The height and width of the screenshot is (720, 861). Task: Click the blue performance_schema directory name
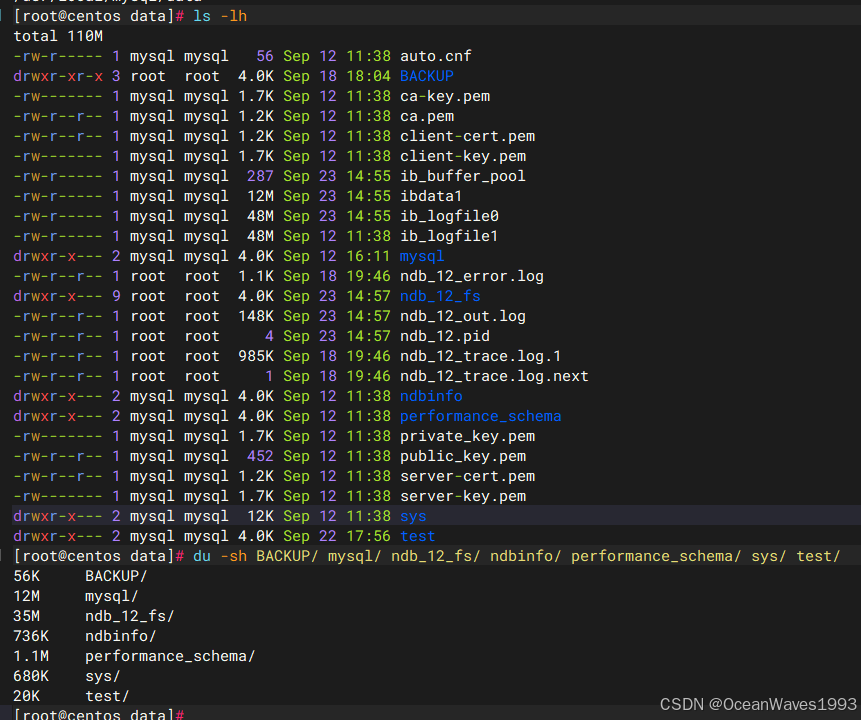point(480,416)
